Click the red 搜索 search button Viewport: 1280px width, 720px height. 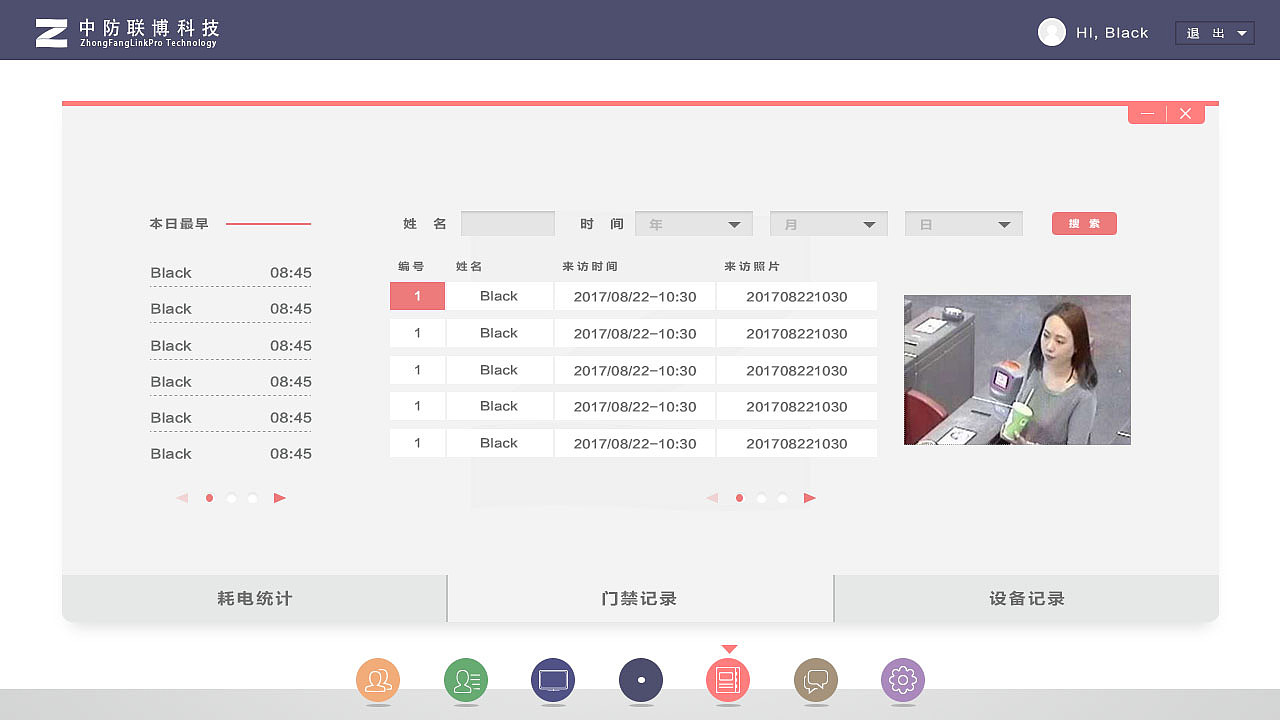click(x=1084, y=224)
